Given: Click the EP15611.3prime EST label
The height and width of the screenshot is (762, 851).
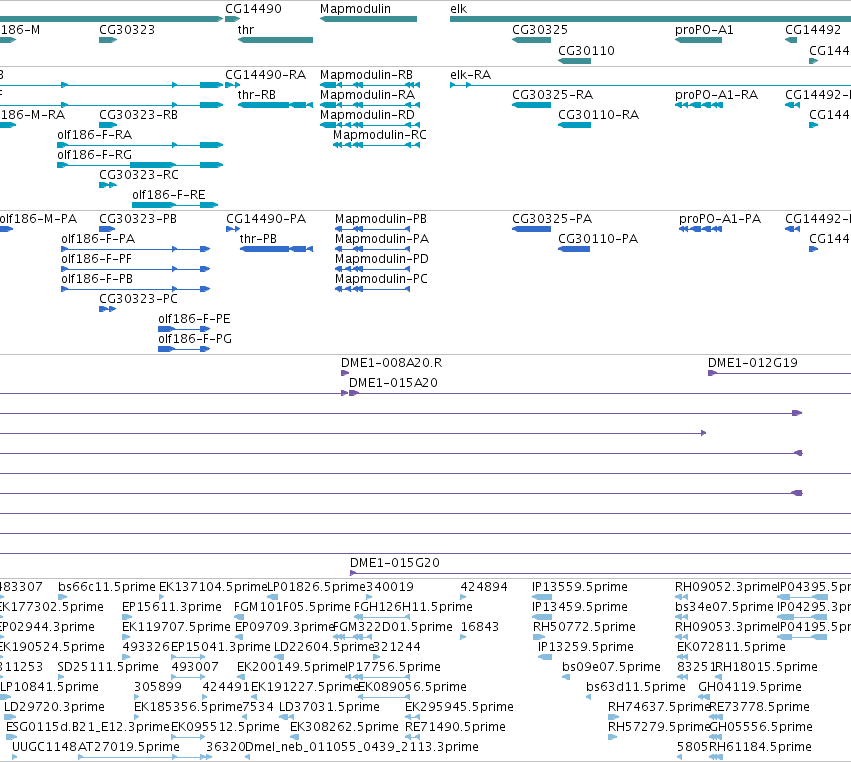Looking at the screenshot, I should tap(172, 607).
